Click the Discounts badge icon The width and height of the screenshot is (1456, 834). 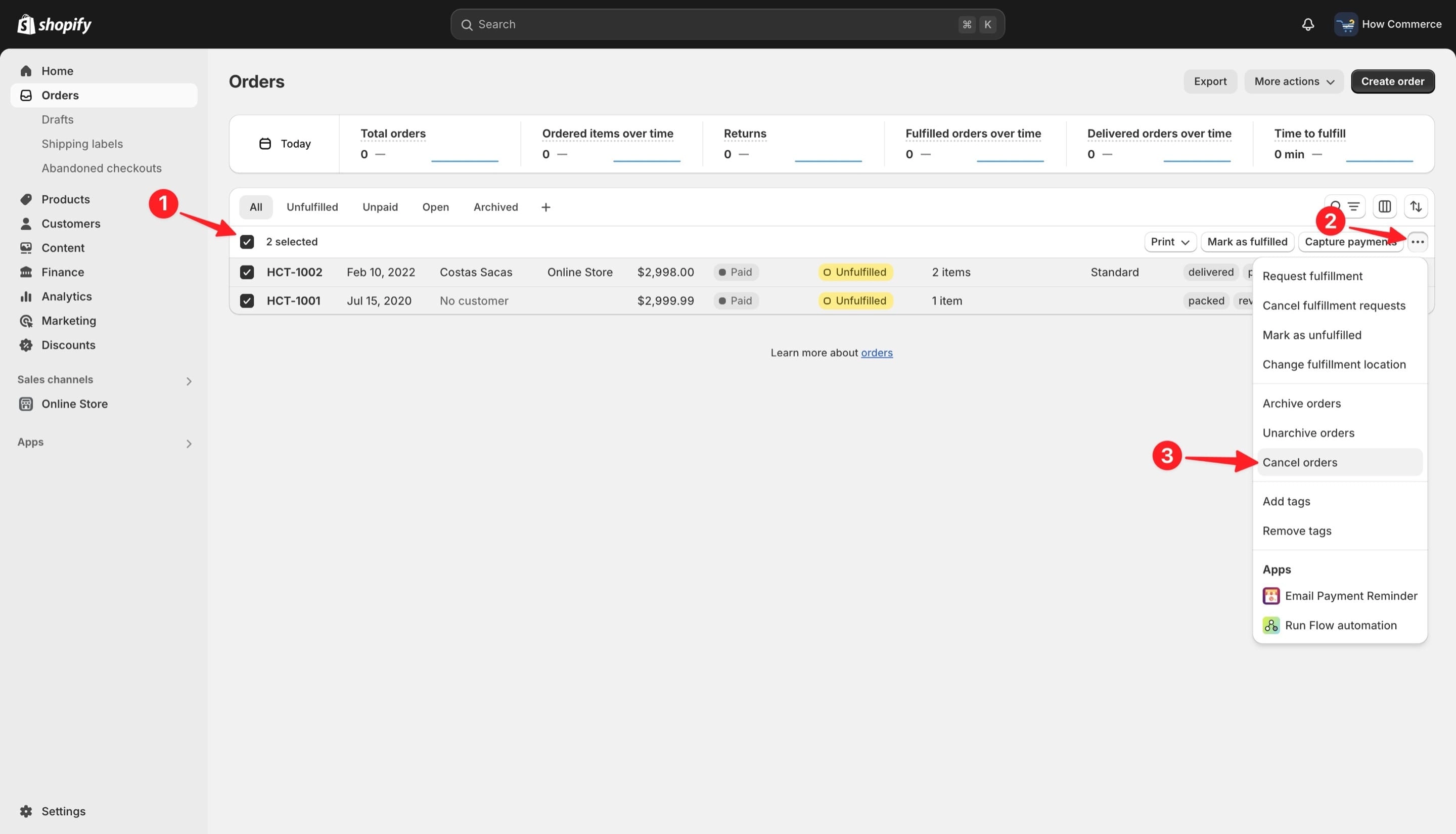(26, 345)
